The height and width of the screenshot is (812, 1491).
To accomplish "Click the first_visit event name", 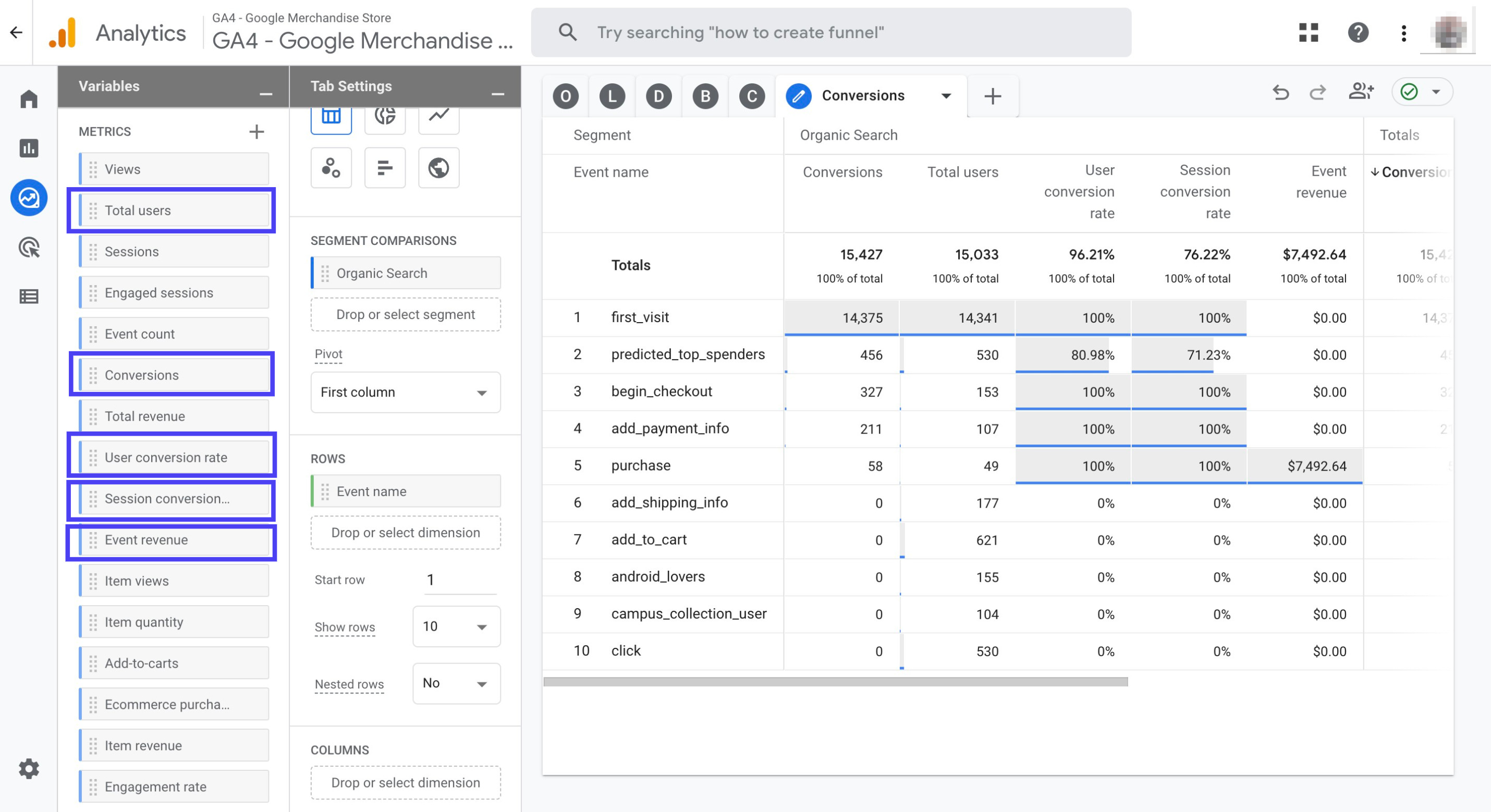I will 640,317.
